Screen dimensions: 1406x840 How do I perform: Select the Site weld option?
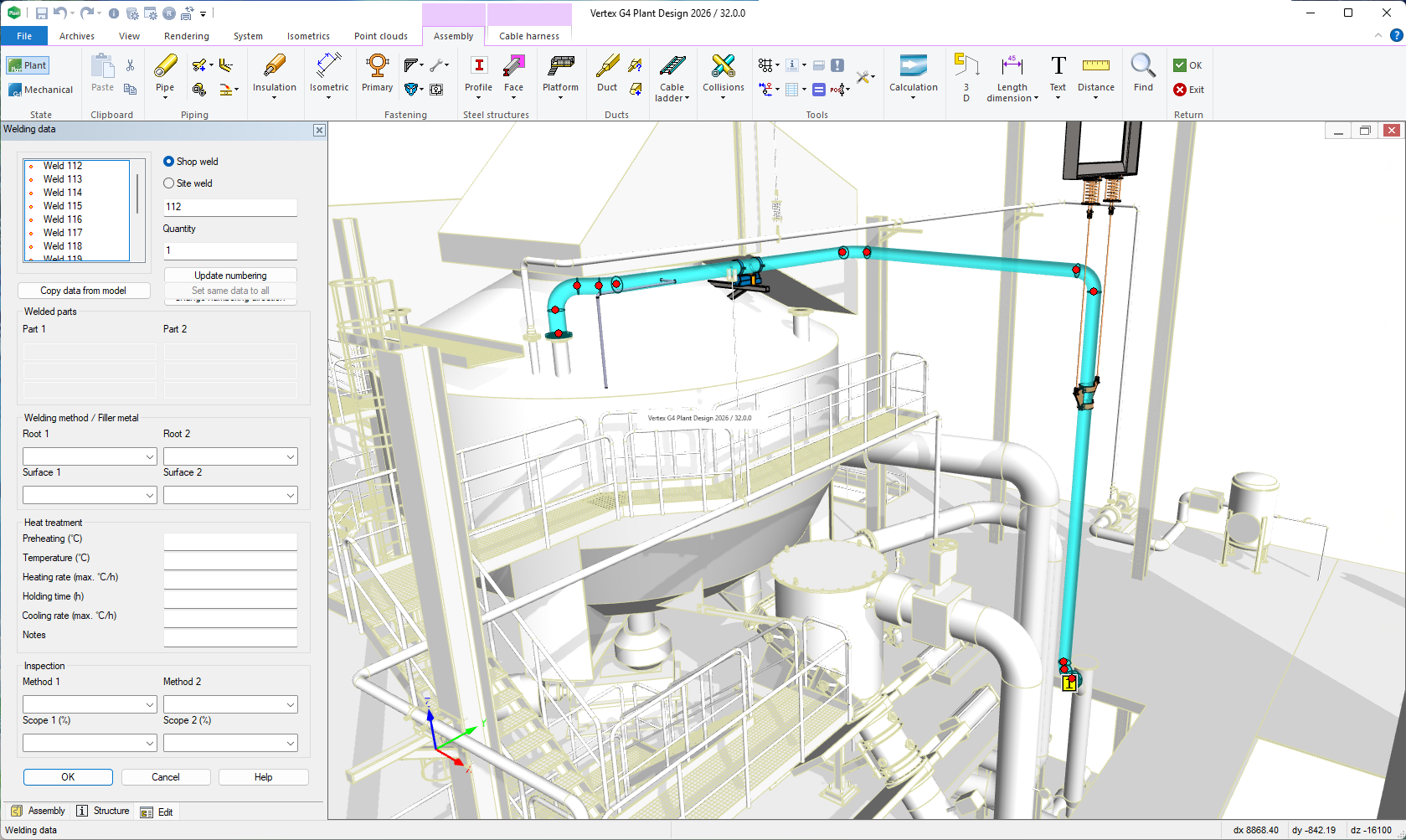(x=169, y=183)
